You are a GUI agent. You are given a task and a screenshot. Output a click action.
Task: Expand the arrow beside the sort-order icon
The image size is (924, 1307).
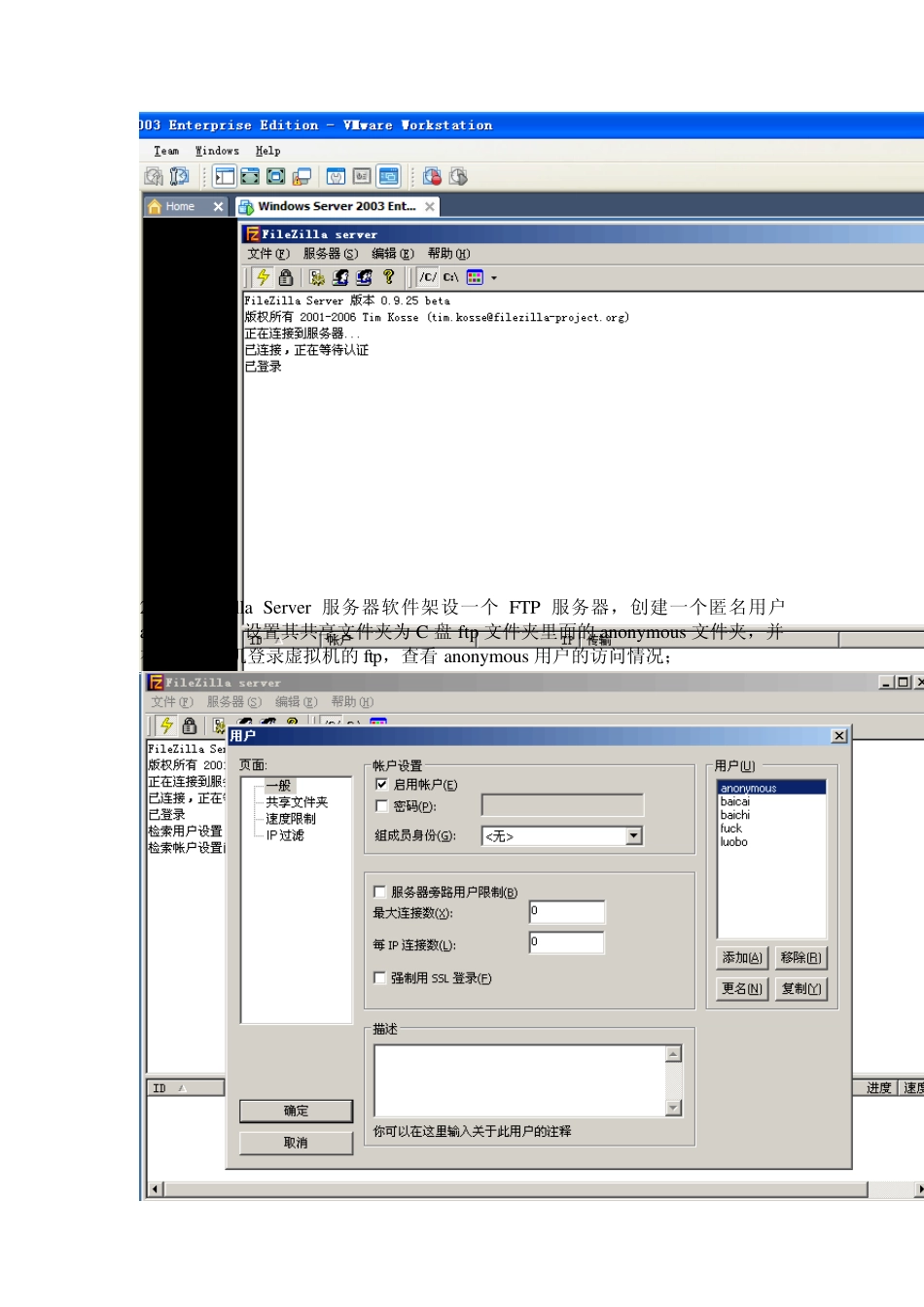(x=494, y=278)
